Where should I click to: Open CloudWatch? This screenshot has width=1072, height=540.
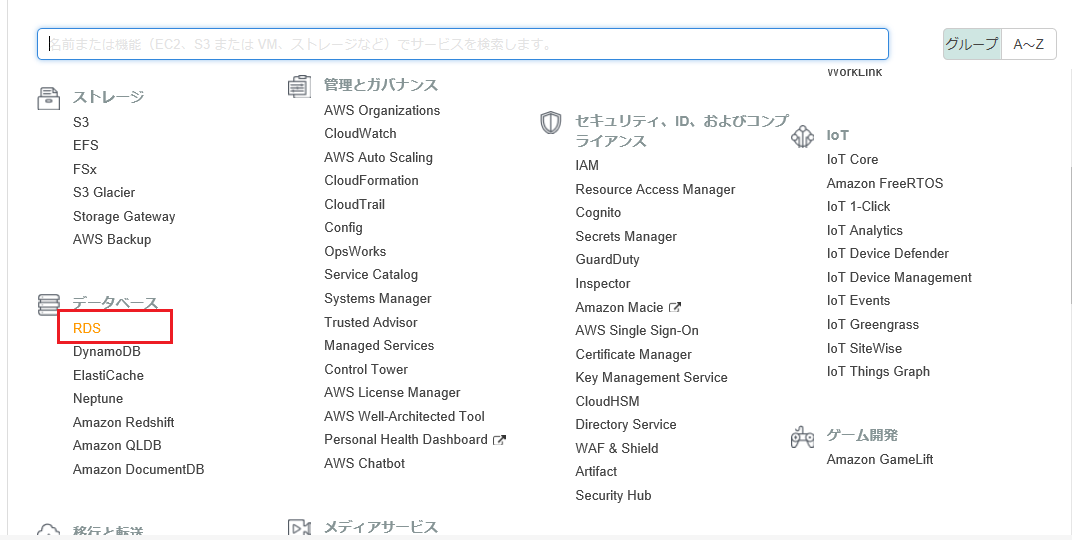[360, 134]
